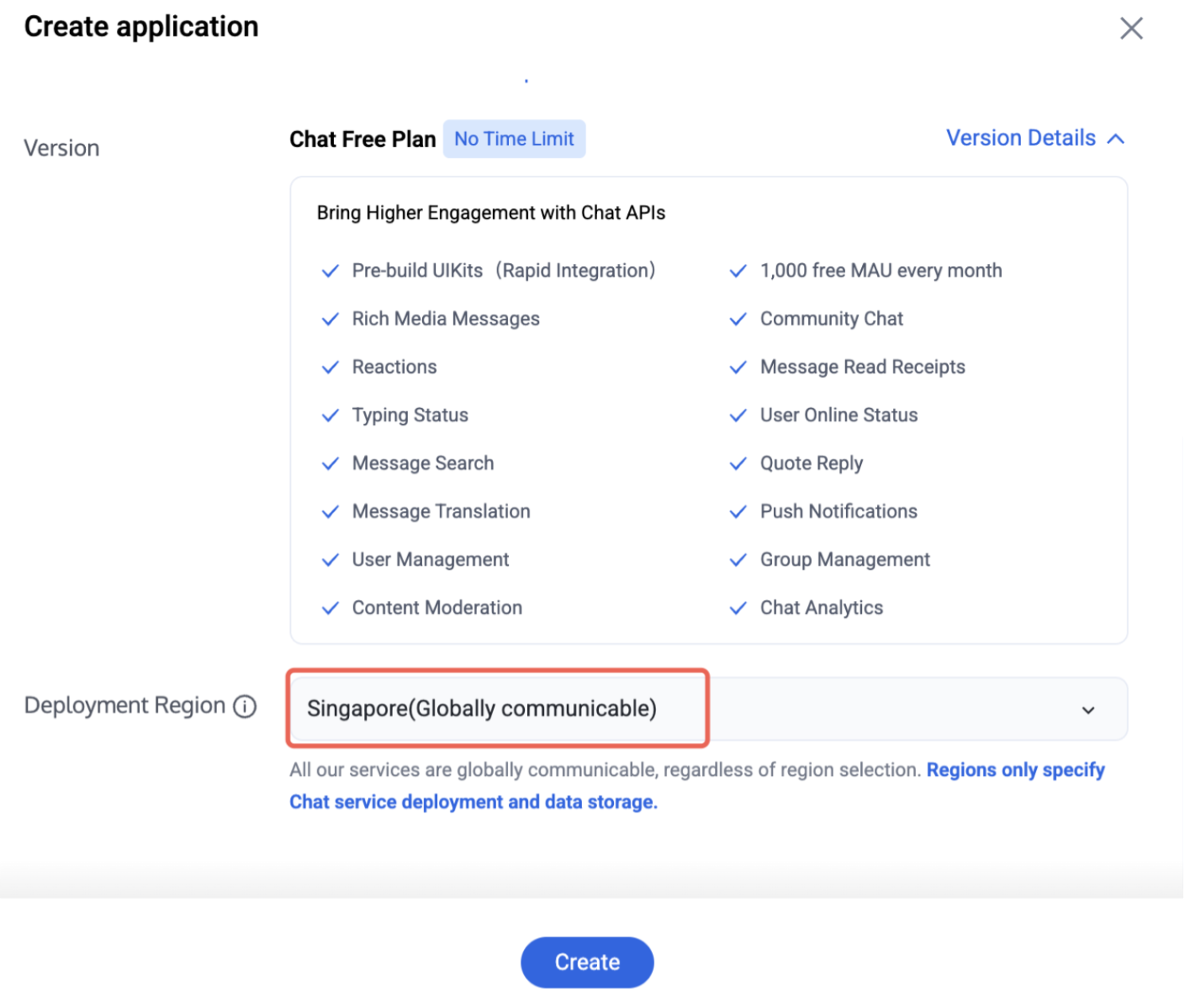Collapse the Version Details chevron
The height and width of the screenshot is (1008, 1184).
pyautogui.click(x=1116, y=139)
